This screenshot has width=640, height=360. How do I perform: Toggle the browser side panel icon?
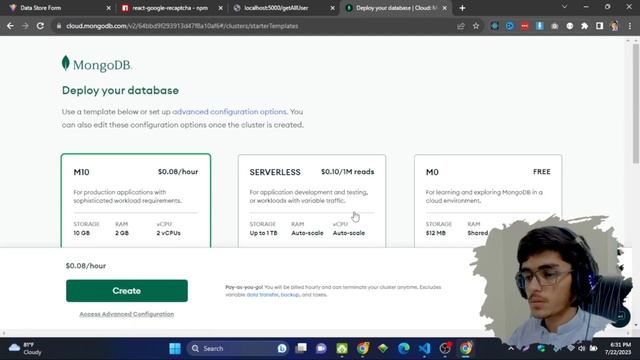click(x=600, y=26)
